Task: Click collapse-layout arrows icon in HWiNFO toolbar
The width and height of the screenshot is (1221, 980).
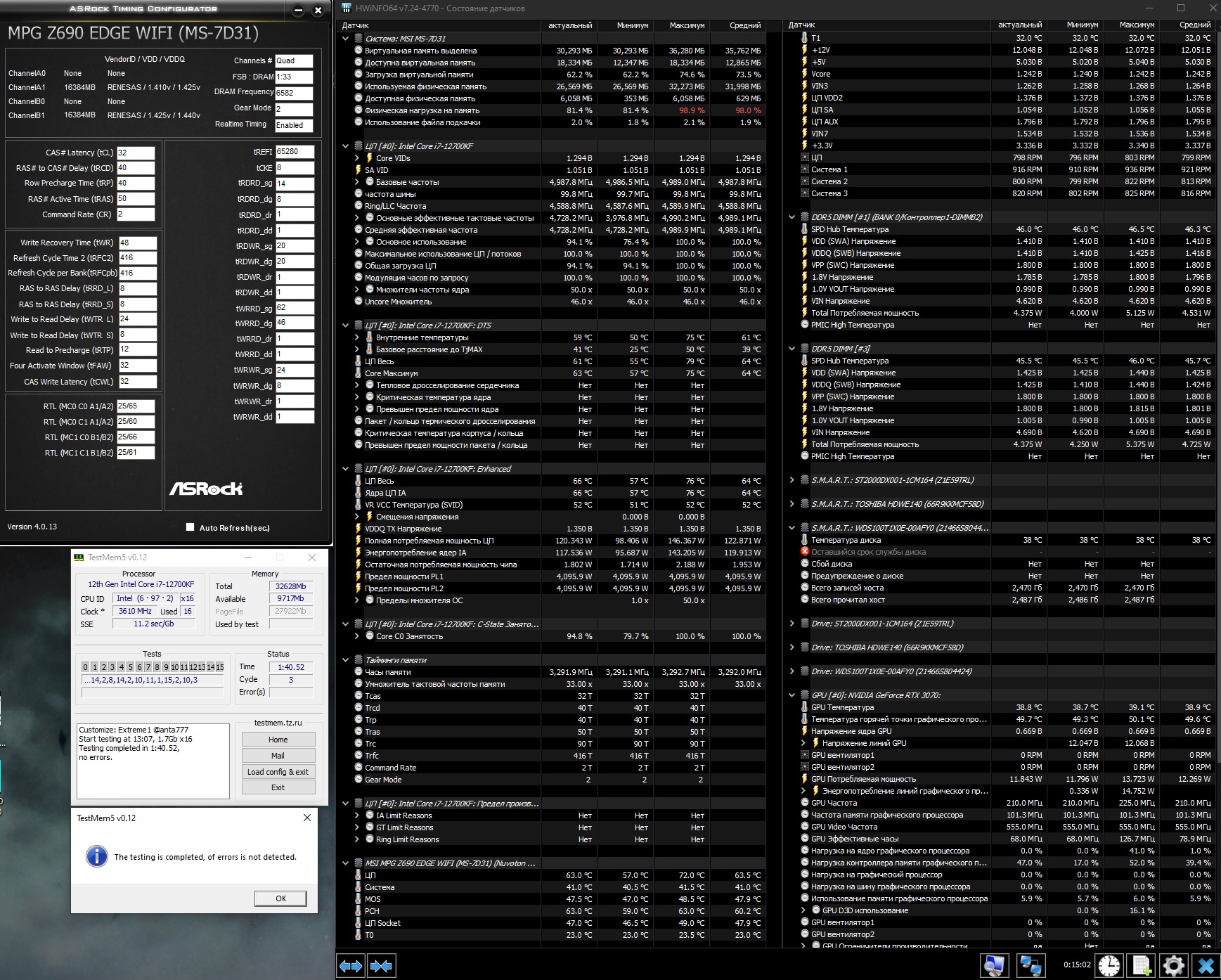Action: pos(381,966)
